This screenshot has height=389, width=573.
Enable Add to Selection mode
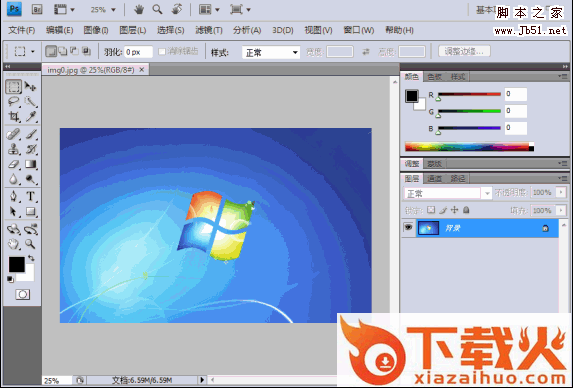[63, 51]
